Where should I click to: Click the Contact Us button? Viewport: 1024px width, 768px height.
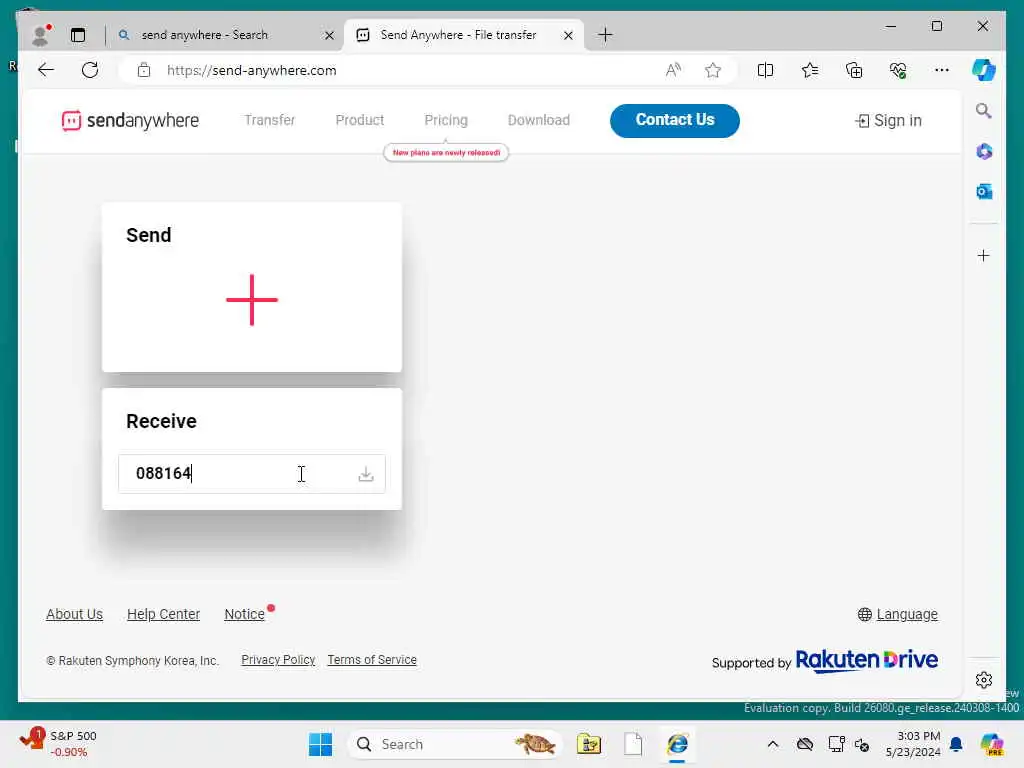point(675,120)
